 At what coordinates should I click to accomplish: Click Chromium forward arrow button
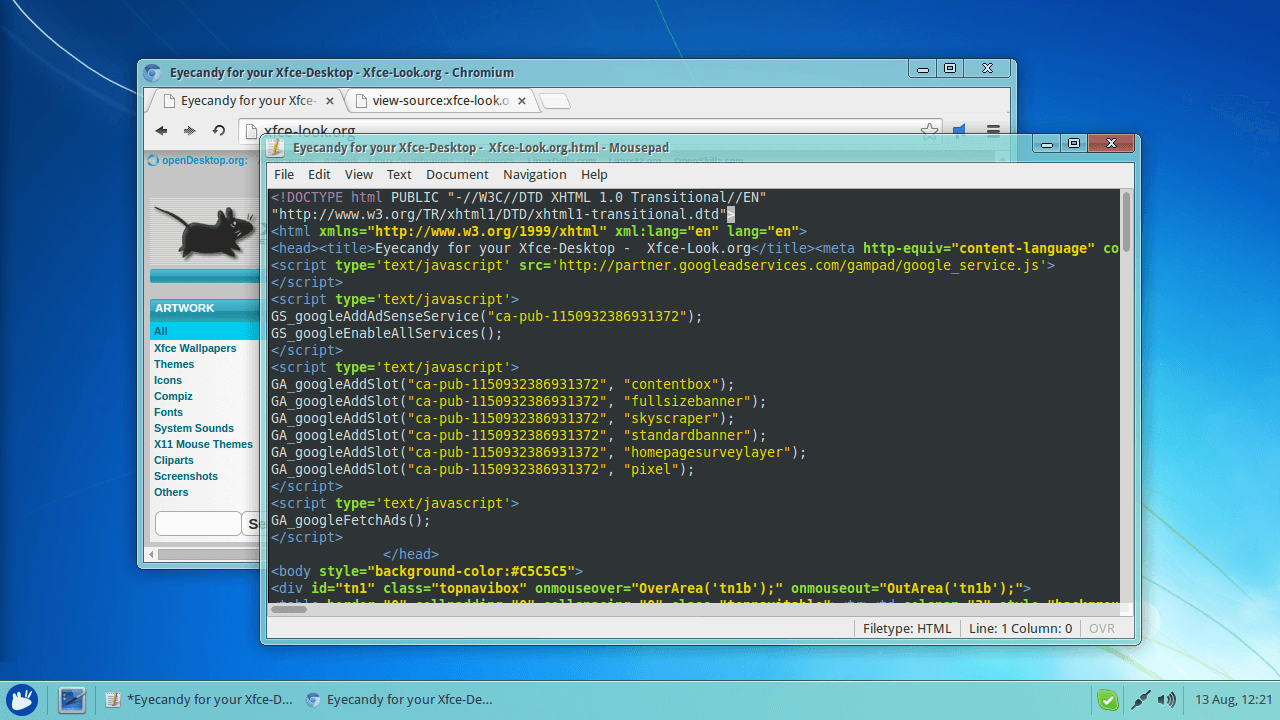pos(189,130)
